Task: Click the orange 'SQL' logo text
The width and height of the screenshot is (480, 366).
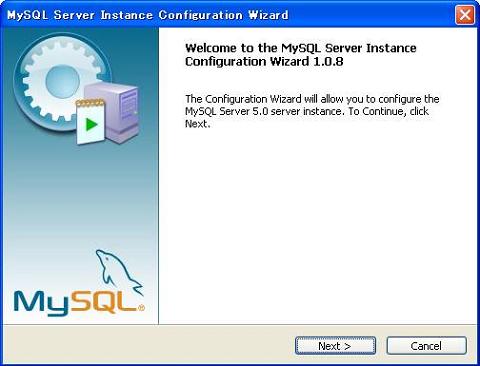Action: [x=104, y=301]
